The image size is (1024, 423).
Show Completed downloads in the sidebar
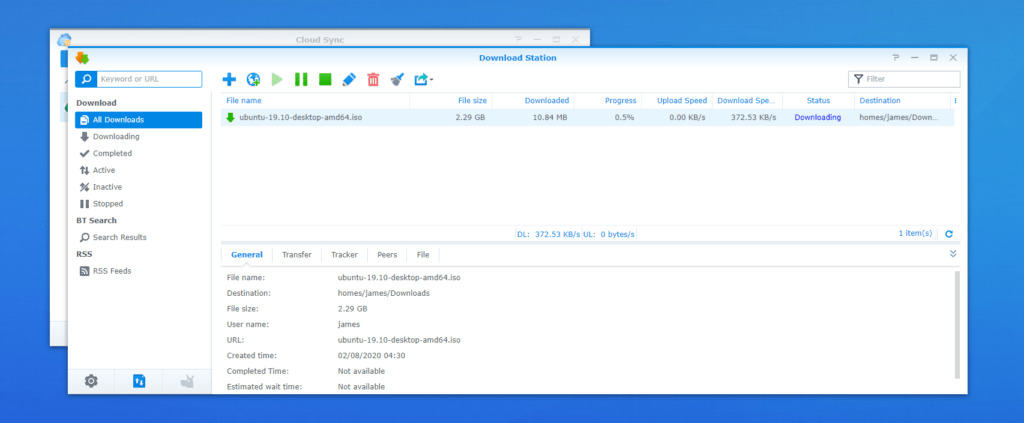tap(112, 153)
